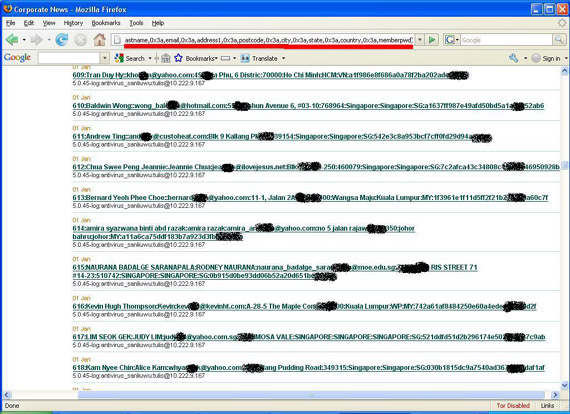Click the green Go arrow beside address bar
This screenshot has width=570, height=414.
[432, 40]
